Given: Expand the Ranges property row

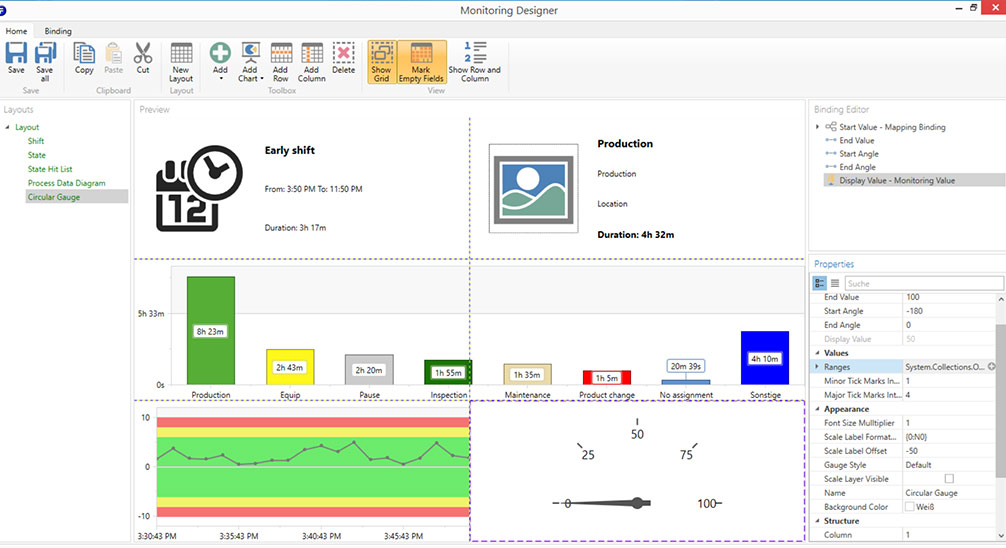Looking at the screenshot, I should pos(817,366).
